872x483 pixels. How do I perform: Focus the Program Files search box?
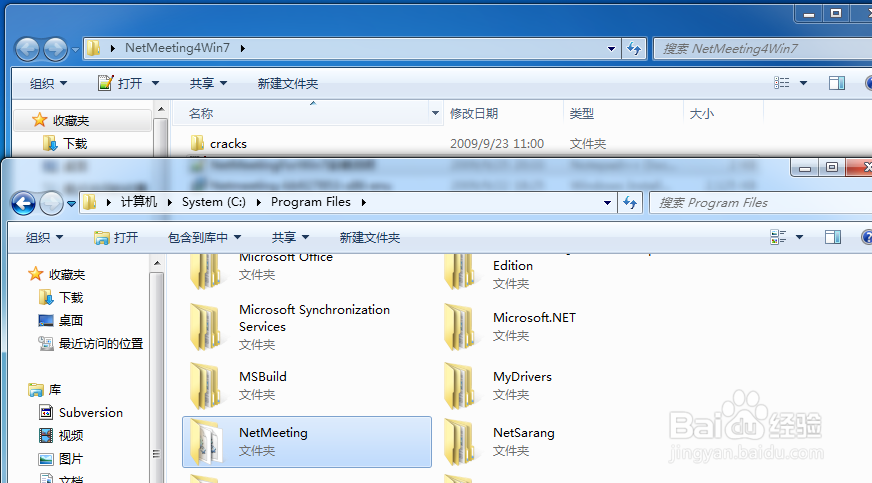click(x=762, y=203)
